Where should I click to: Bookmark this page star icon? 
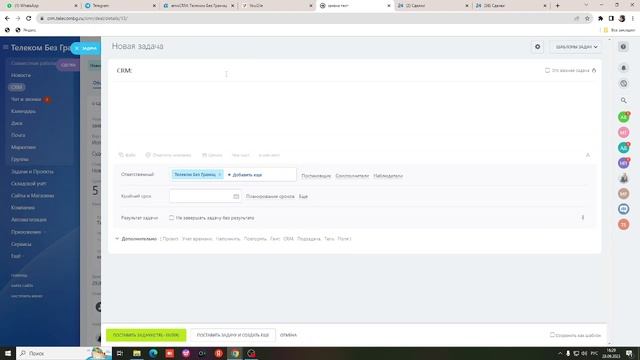click(587, 18)
